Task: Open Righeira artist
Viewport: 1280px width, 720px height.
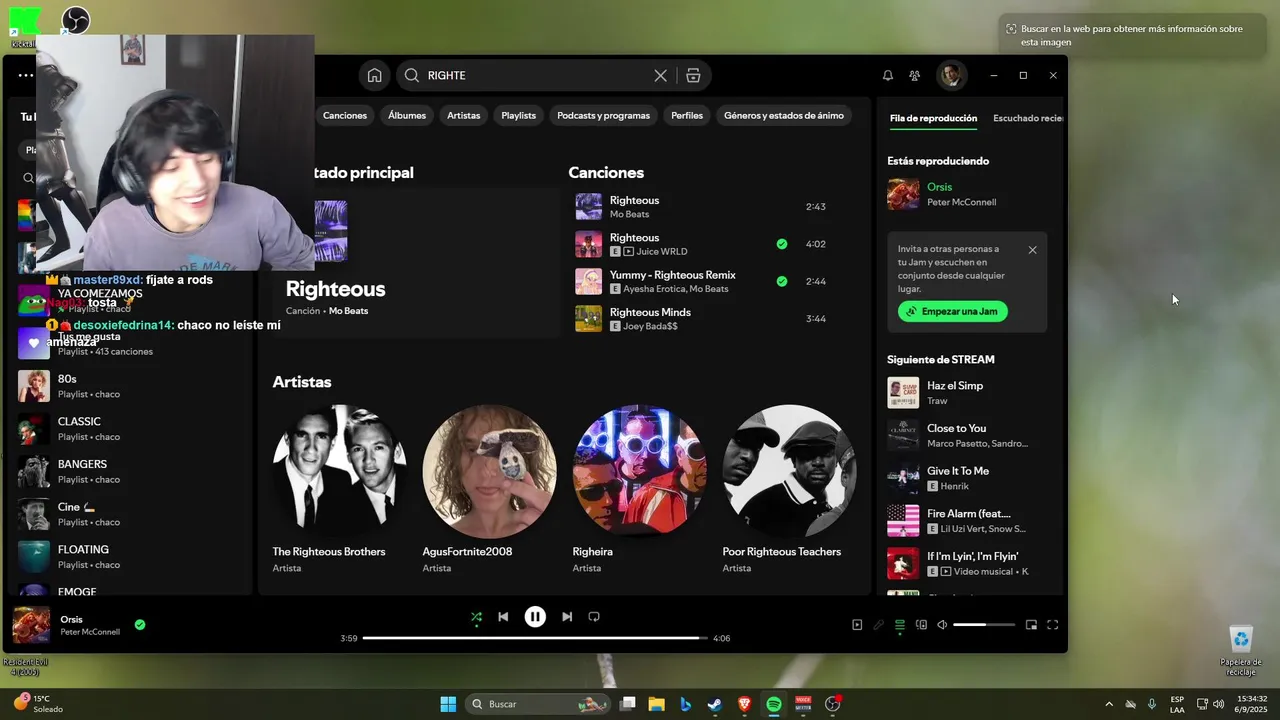Action: point(639,489)
